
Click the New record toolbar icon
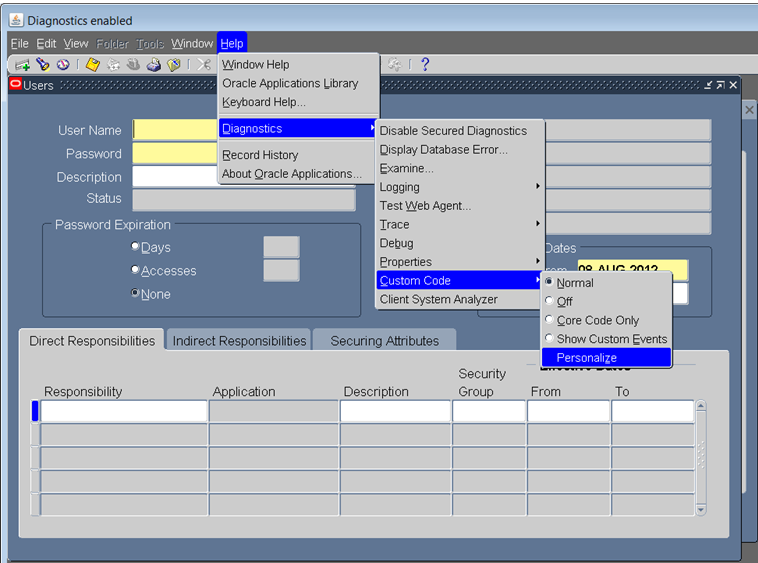pyautogui.click(x=22, y=64)
